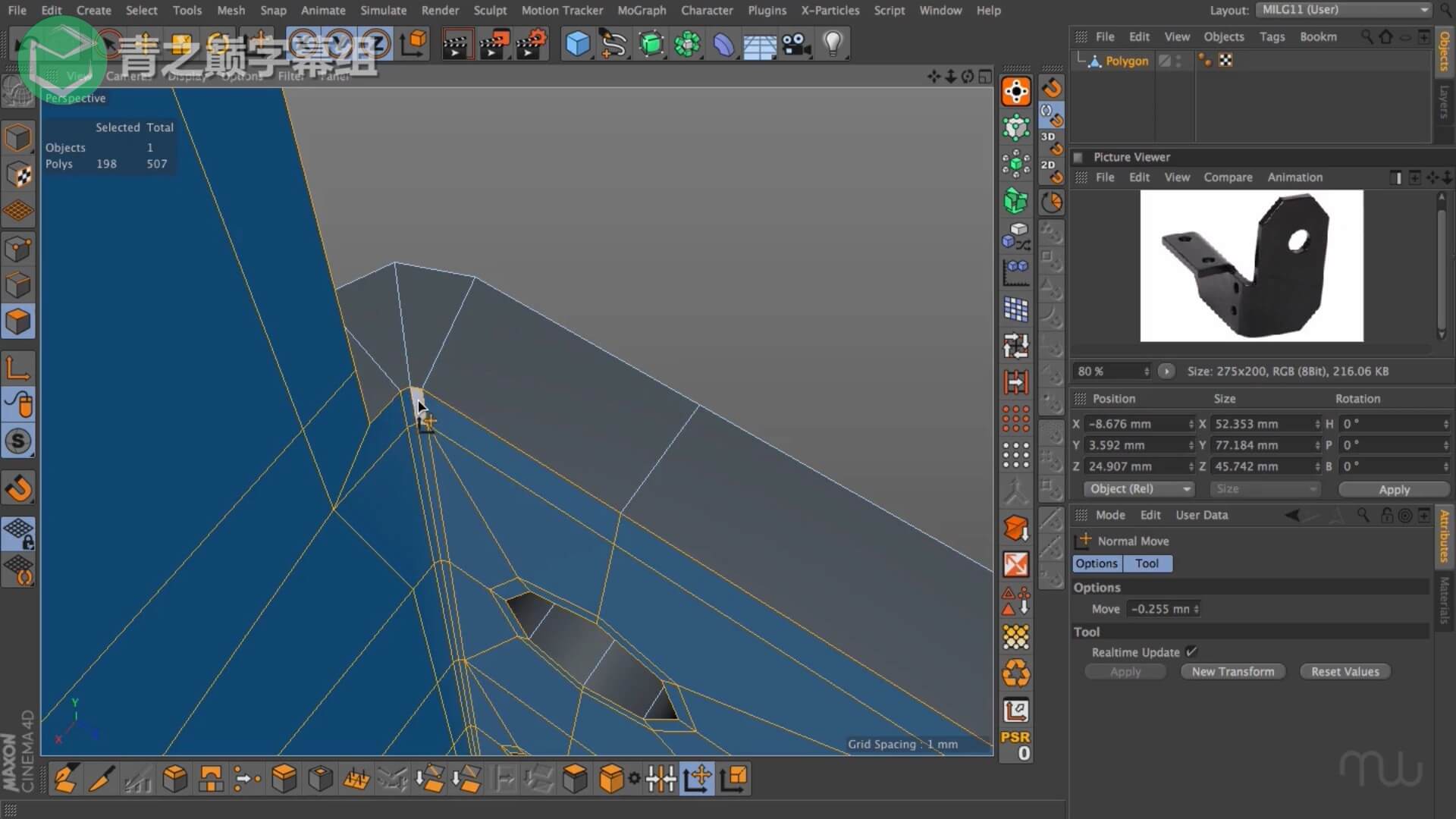Open the Object (Rel) dropdown
1456x819 pixels.
pos(1138,489)
